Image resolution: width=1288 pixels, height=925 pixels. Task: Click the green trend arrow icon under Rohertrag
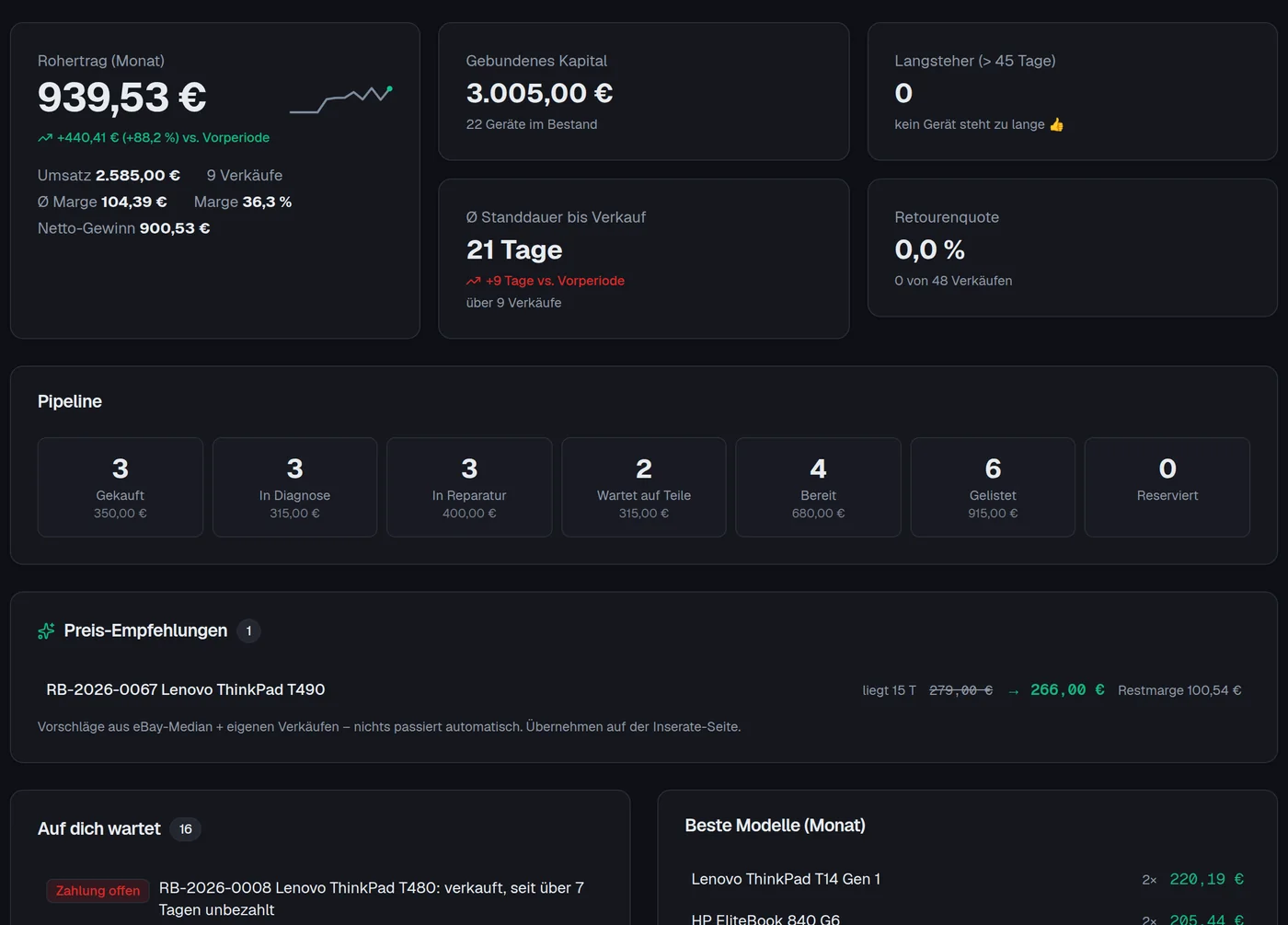pyautogui.click(x=45, y=138)
